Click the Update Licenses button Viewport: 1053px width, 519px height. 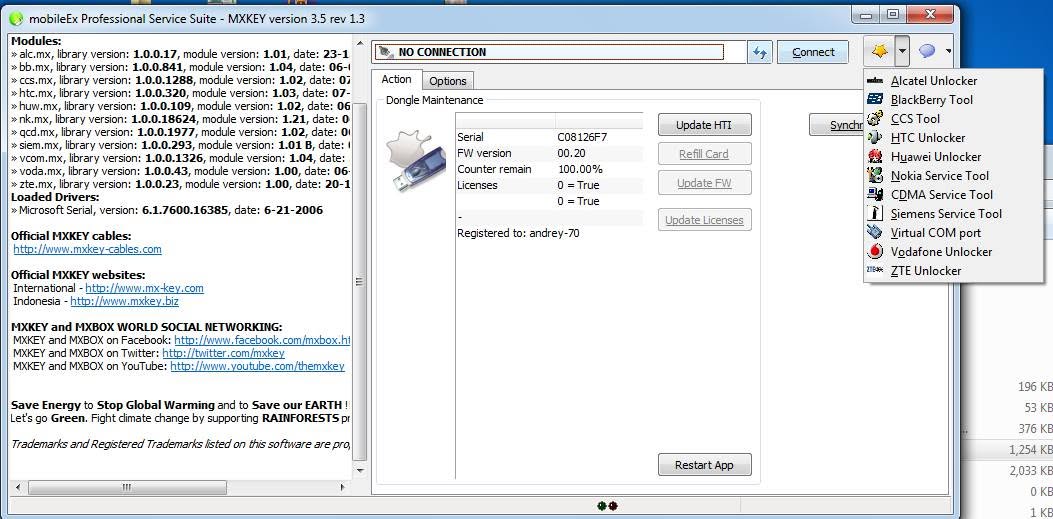[704, 220]
